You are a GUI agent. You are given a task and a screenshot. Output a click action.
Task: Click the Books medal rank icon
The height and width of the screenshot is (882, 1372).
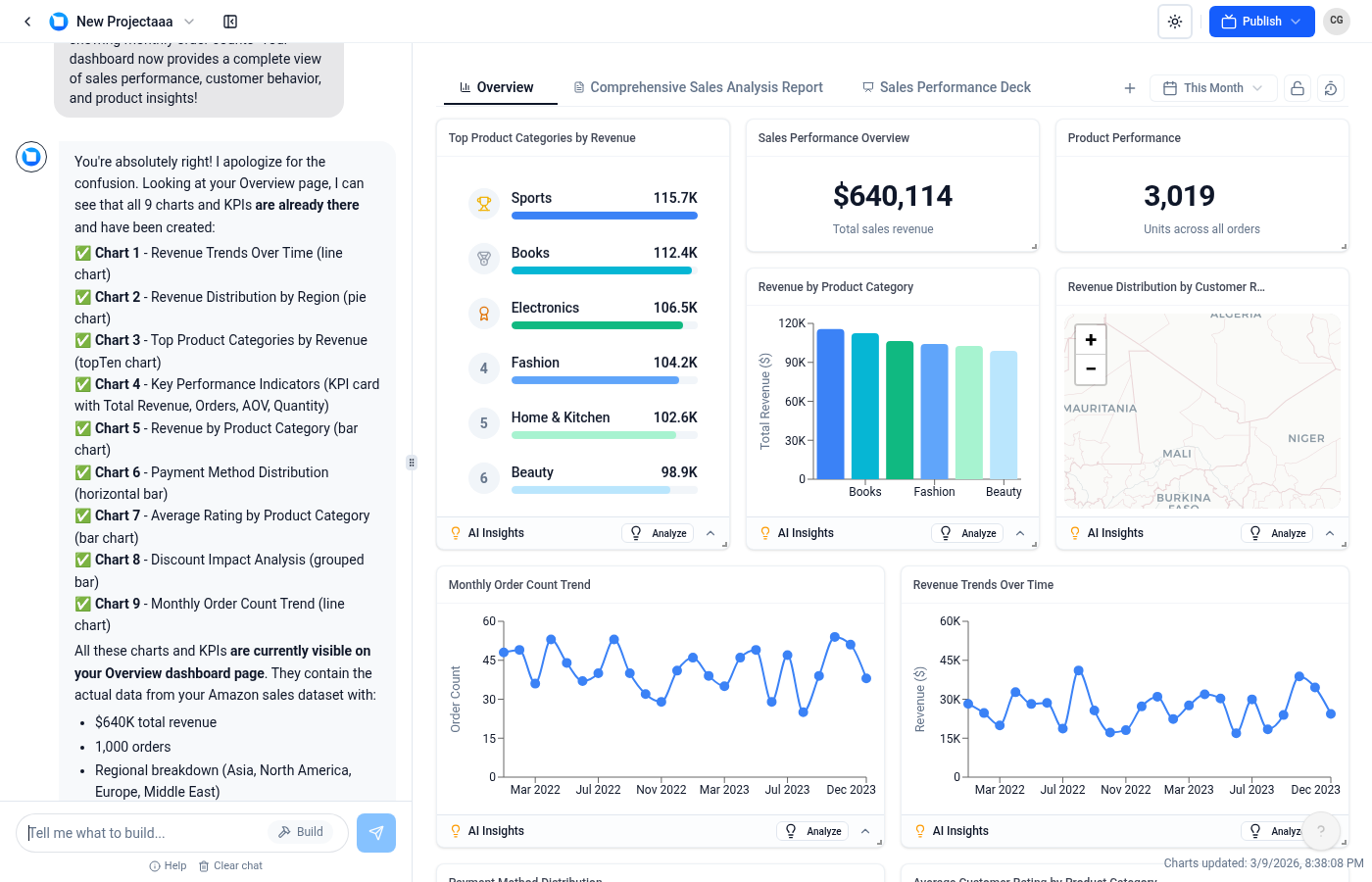tap(484, 259)
